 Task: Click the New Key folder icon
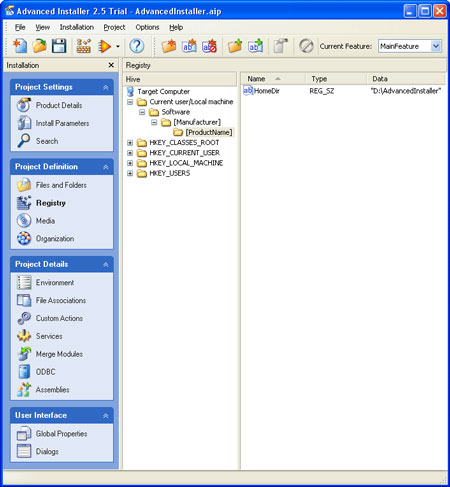pos(169,46)
